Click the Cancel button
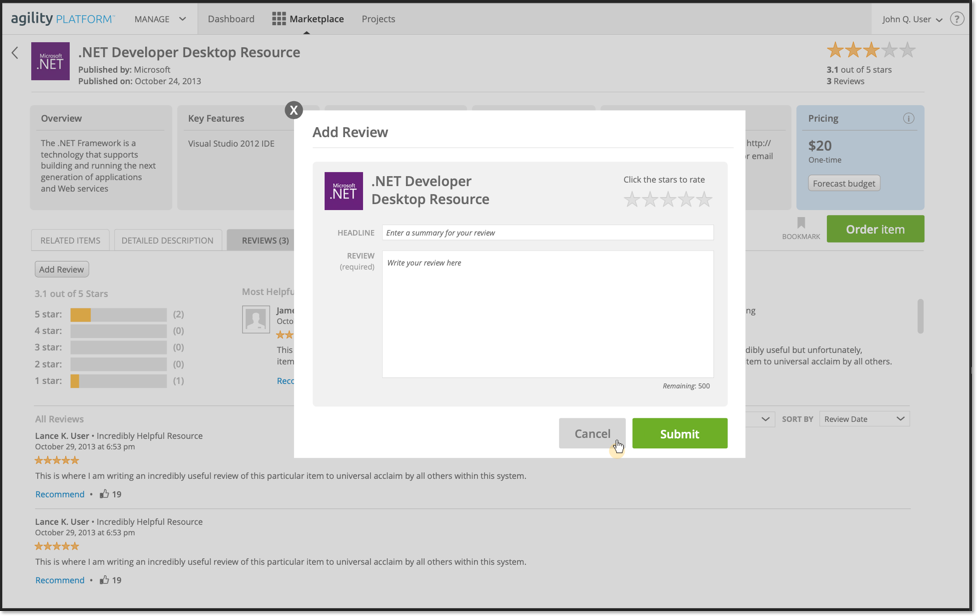The height and width of the screenshot is (616, 977). coord(592,434)
